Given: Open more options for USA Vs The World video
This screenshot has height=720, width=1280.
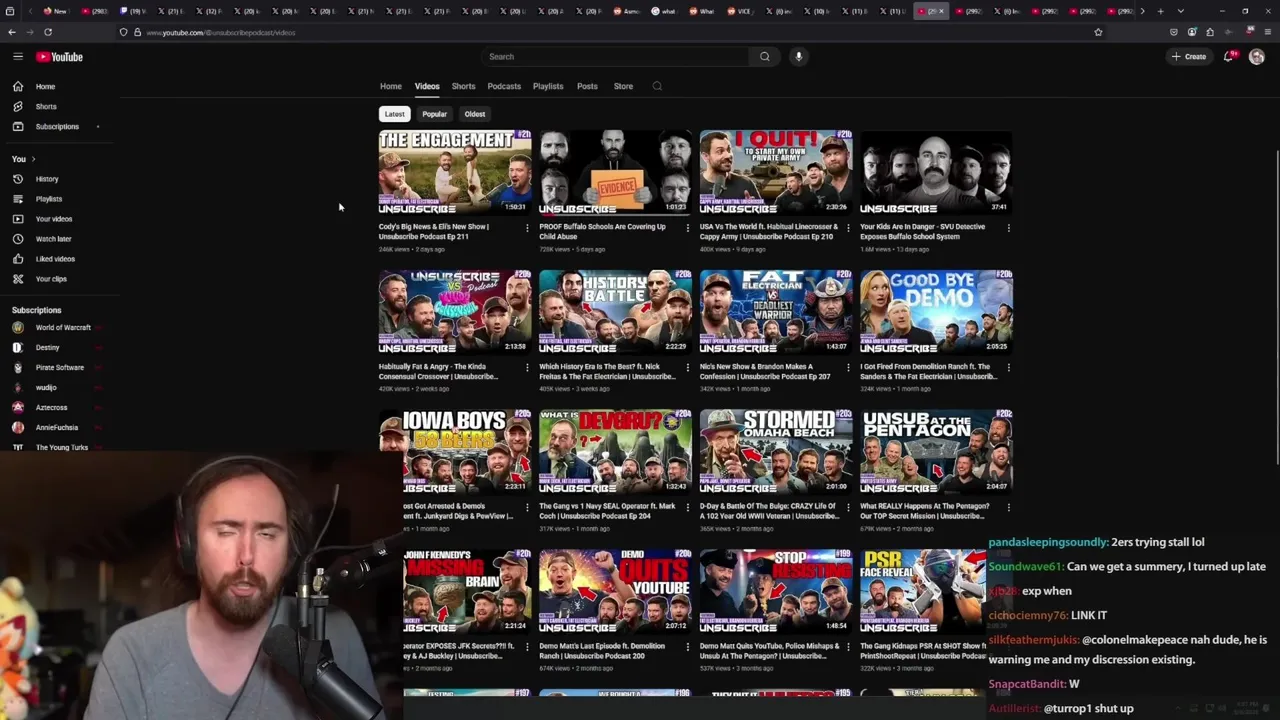Looking at the screenshot, I should click(x=848, y=228).
